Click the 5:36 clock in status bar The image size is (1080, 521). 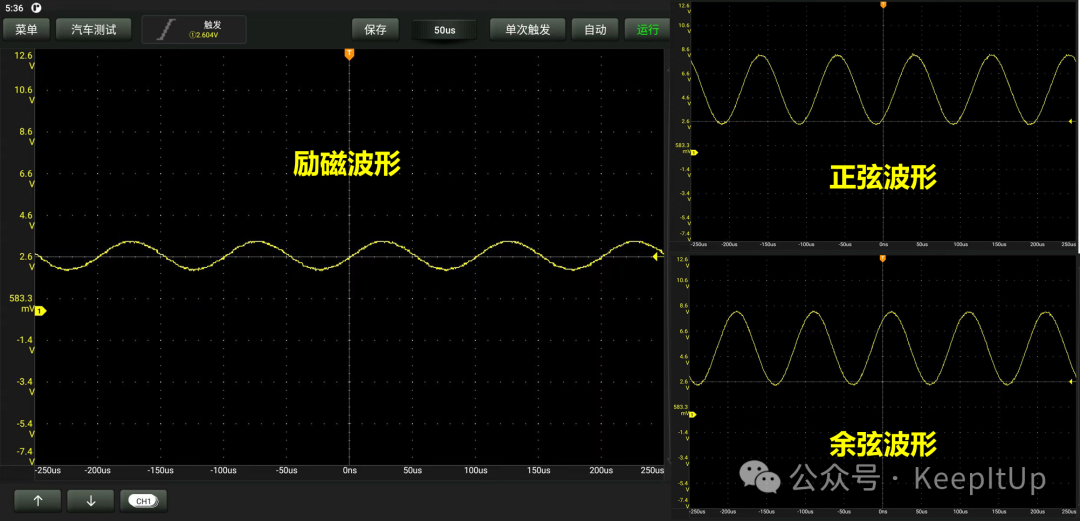[14, 8]
